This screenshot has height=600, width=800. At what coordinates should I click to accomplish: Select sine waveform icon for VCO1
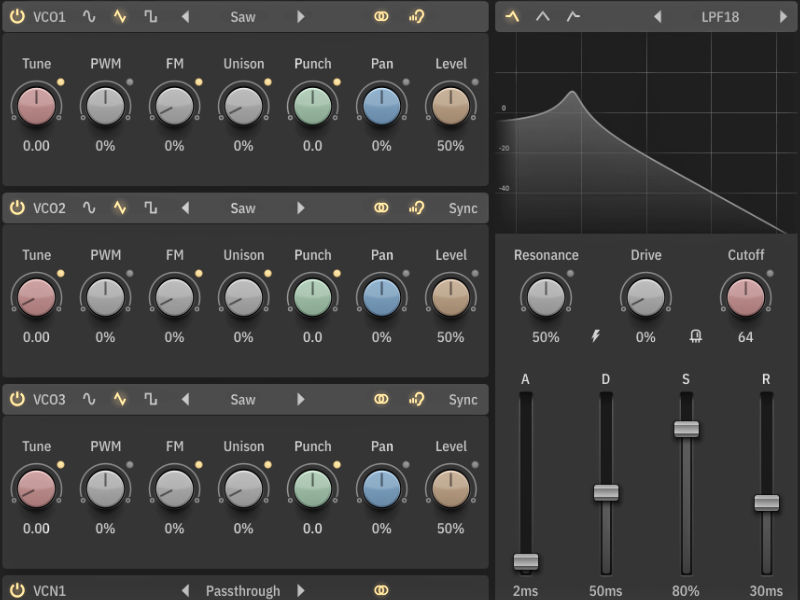(89, 16)
